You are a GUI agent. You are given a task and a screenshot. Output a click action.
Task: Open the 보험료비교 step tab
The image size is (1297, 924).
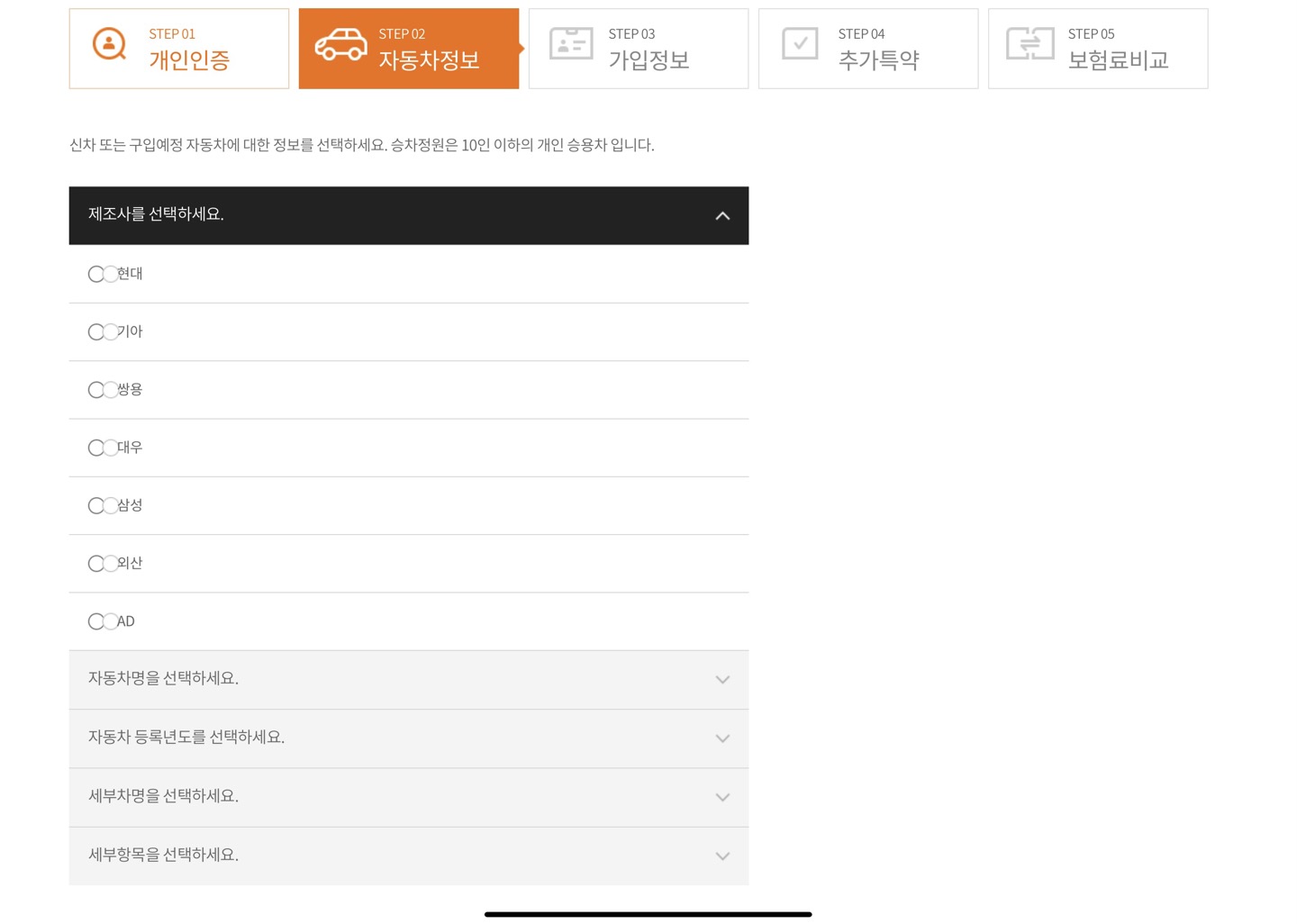(1098, 49)
